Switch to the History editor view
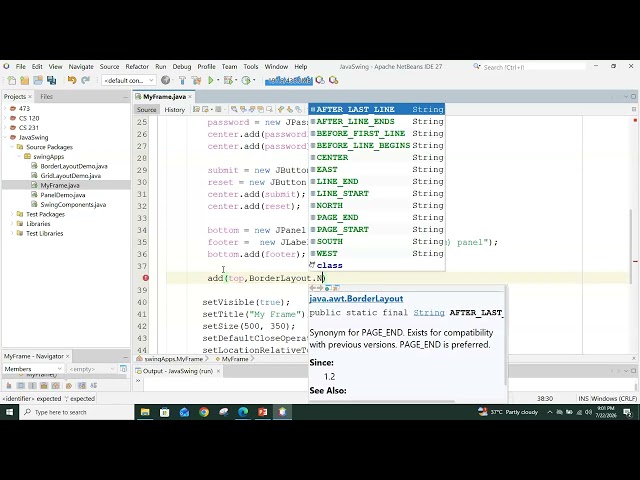Image resolution: width=640 pixels, height=480 pixels. coord(175,109)
